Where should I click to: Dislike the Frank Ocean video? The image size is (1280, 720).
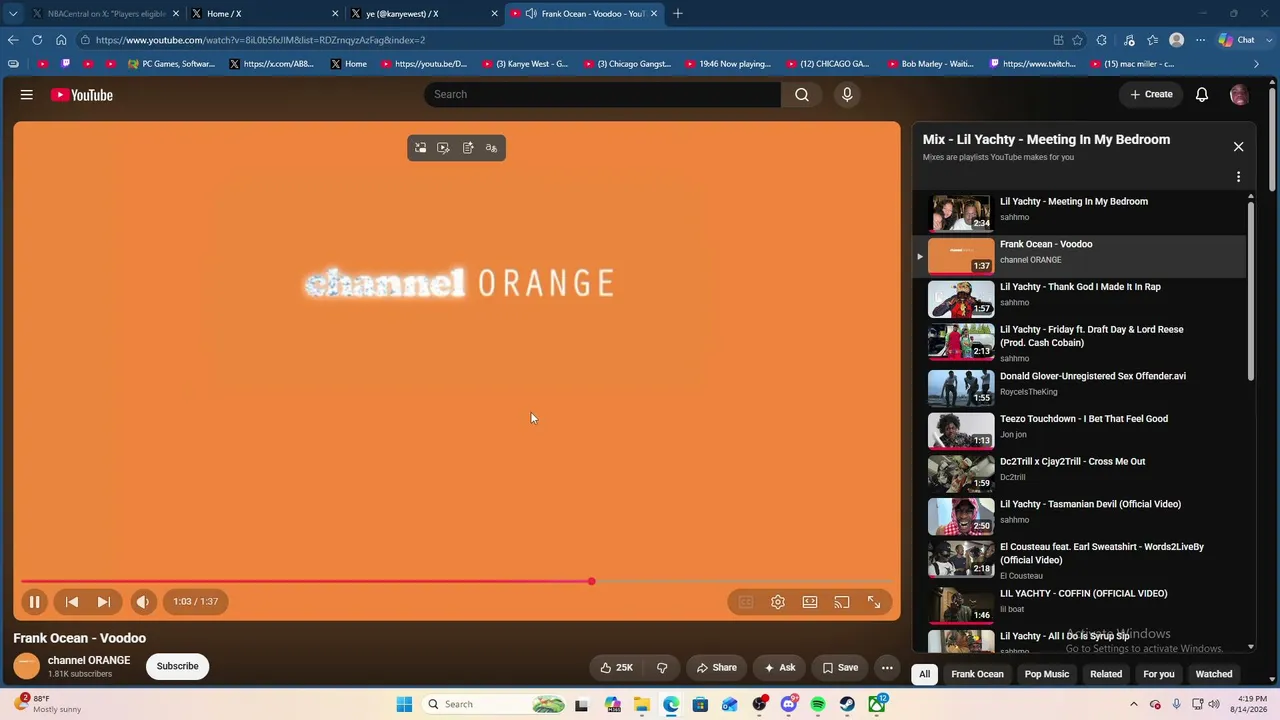(x=662, y=667)
